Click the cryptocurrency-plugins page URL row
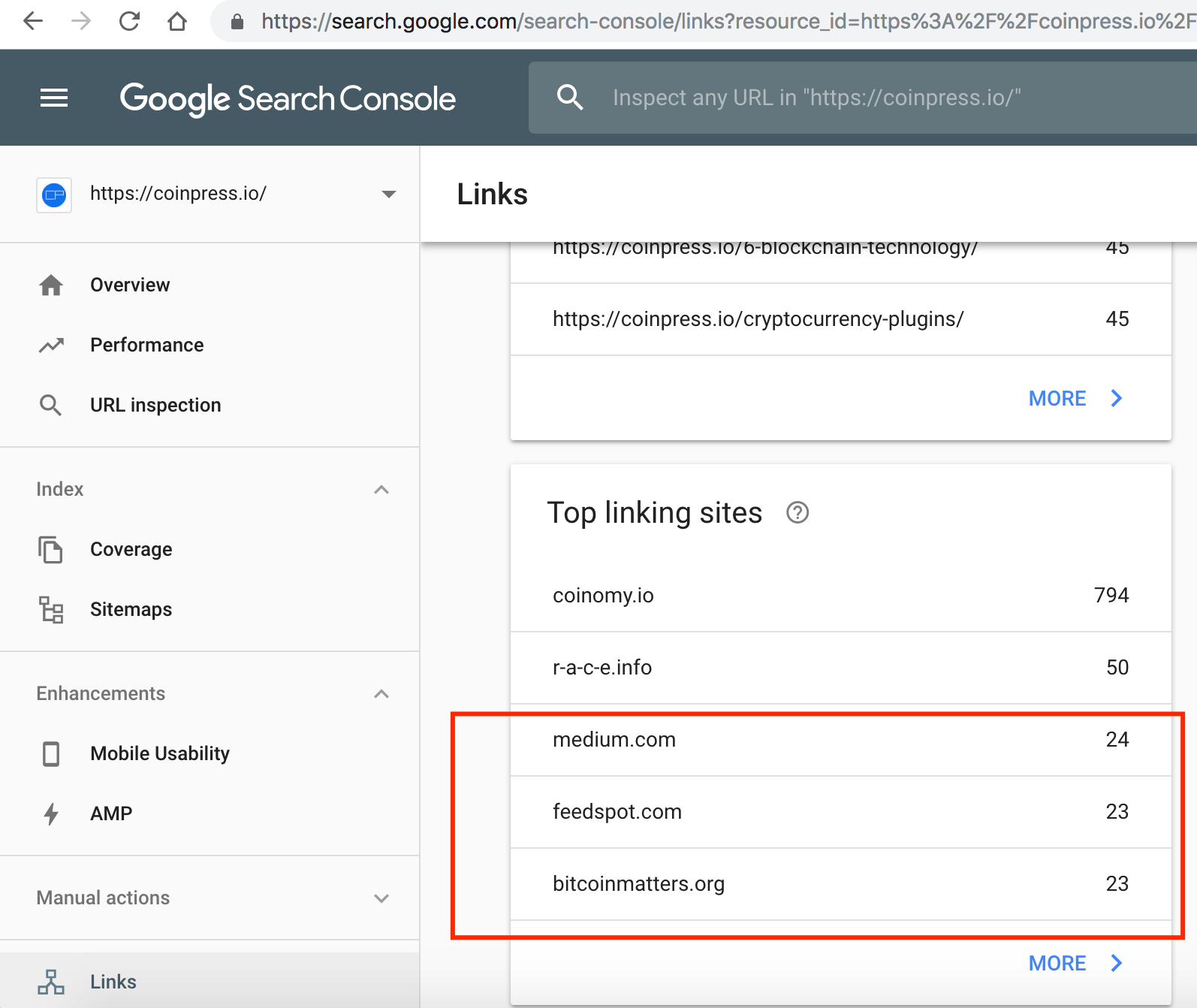The width and height of the screenshot is (1197, 1008). [x=841, y=319]
